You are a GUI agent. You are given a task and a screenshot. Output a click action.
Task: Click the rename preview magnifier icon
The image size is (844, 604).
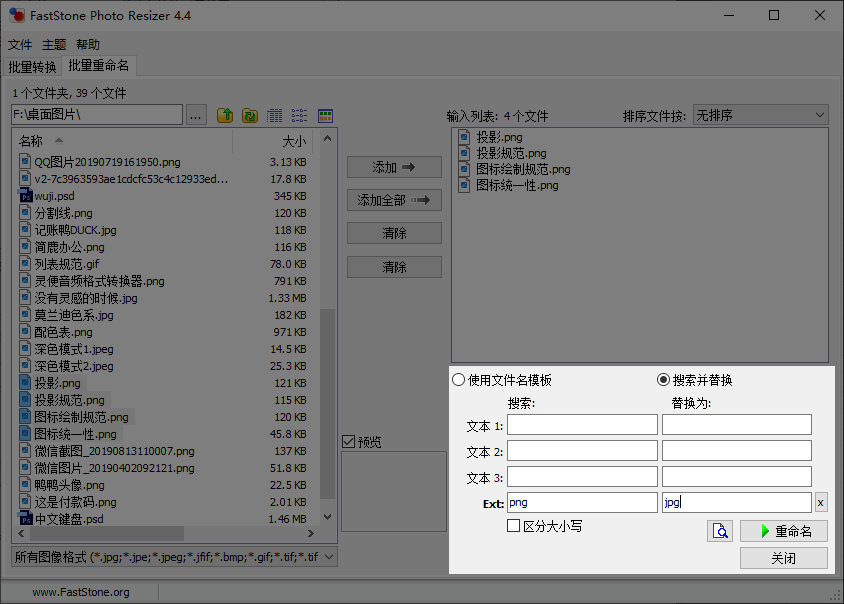click(x=720, y=531)
